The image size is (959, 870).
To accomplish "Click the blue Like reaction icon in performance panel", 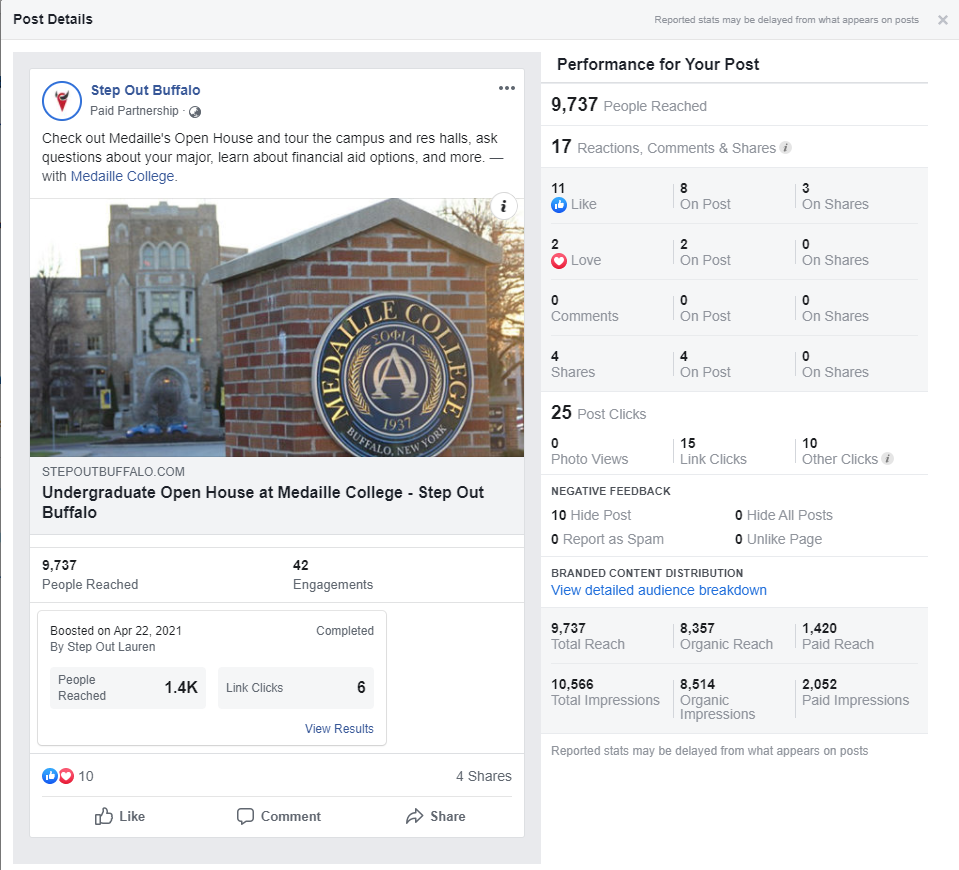I will pos(558,205).
